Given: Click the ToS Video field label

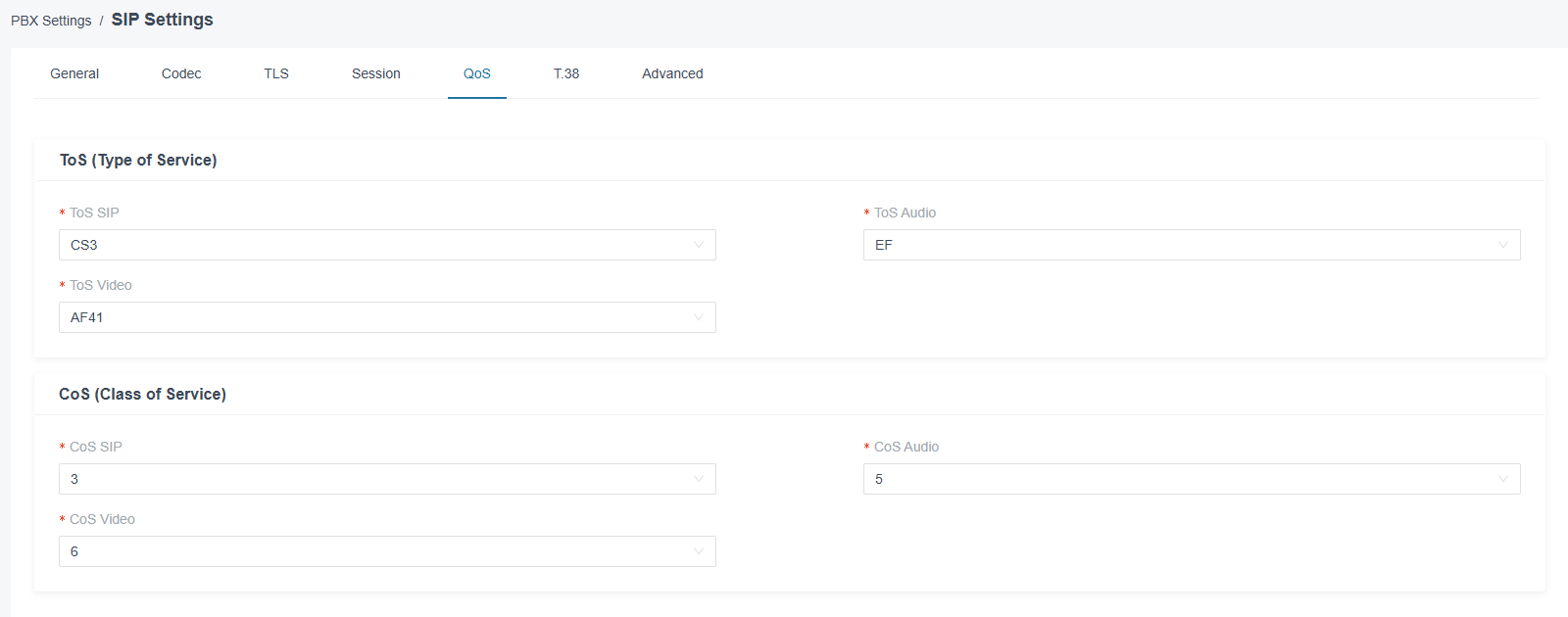Looking at the screenshot, I should (101, 285).
